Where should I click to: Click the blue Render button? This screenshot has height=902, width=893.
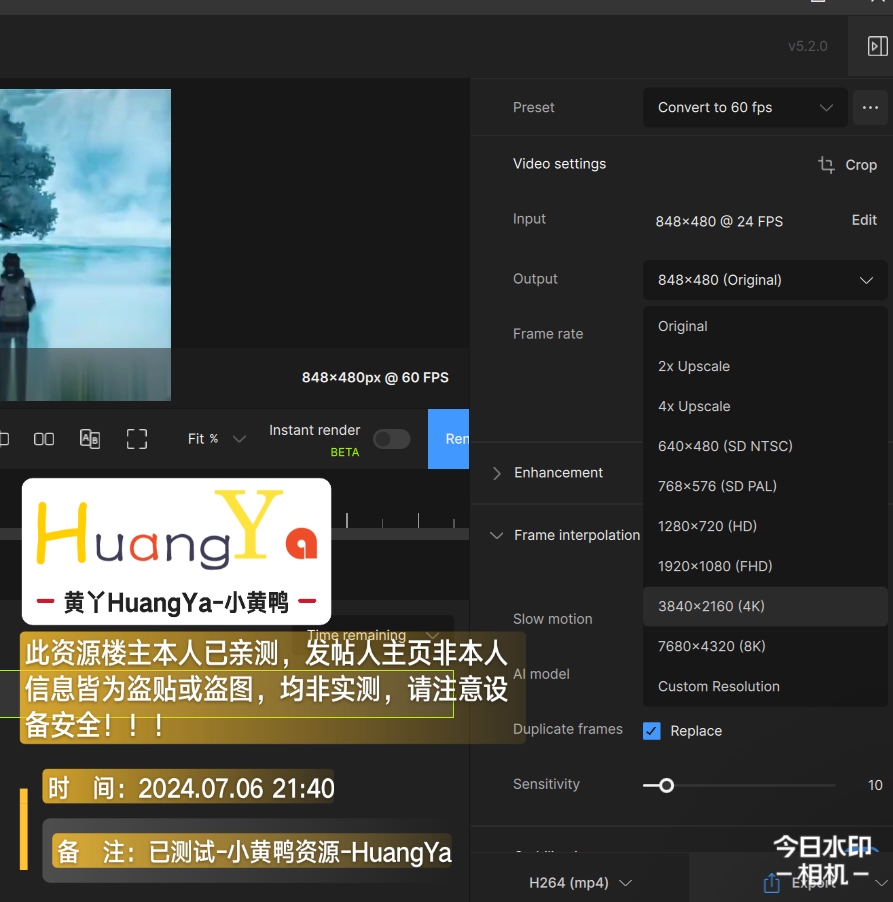(448, 439)
